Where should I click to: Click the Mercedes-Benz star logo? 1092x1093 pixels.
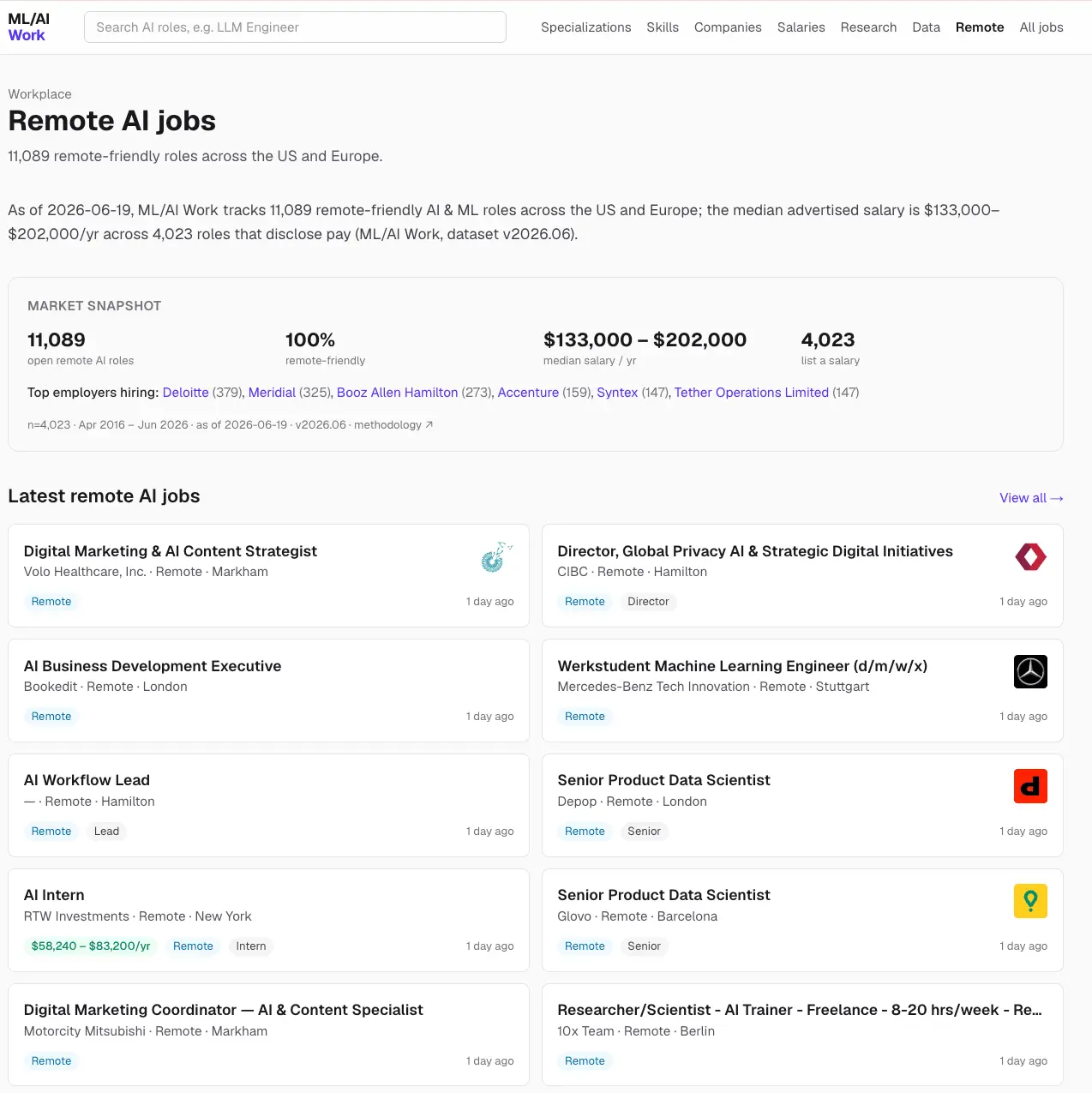point(1030,672)
